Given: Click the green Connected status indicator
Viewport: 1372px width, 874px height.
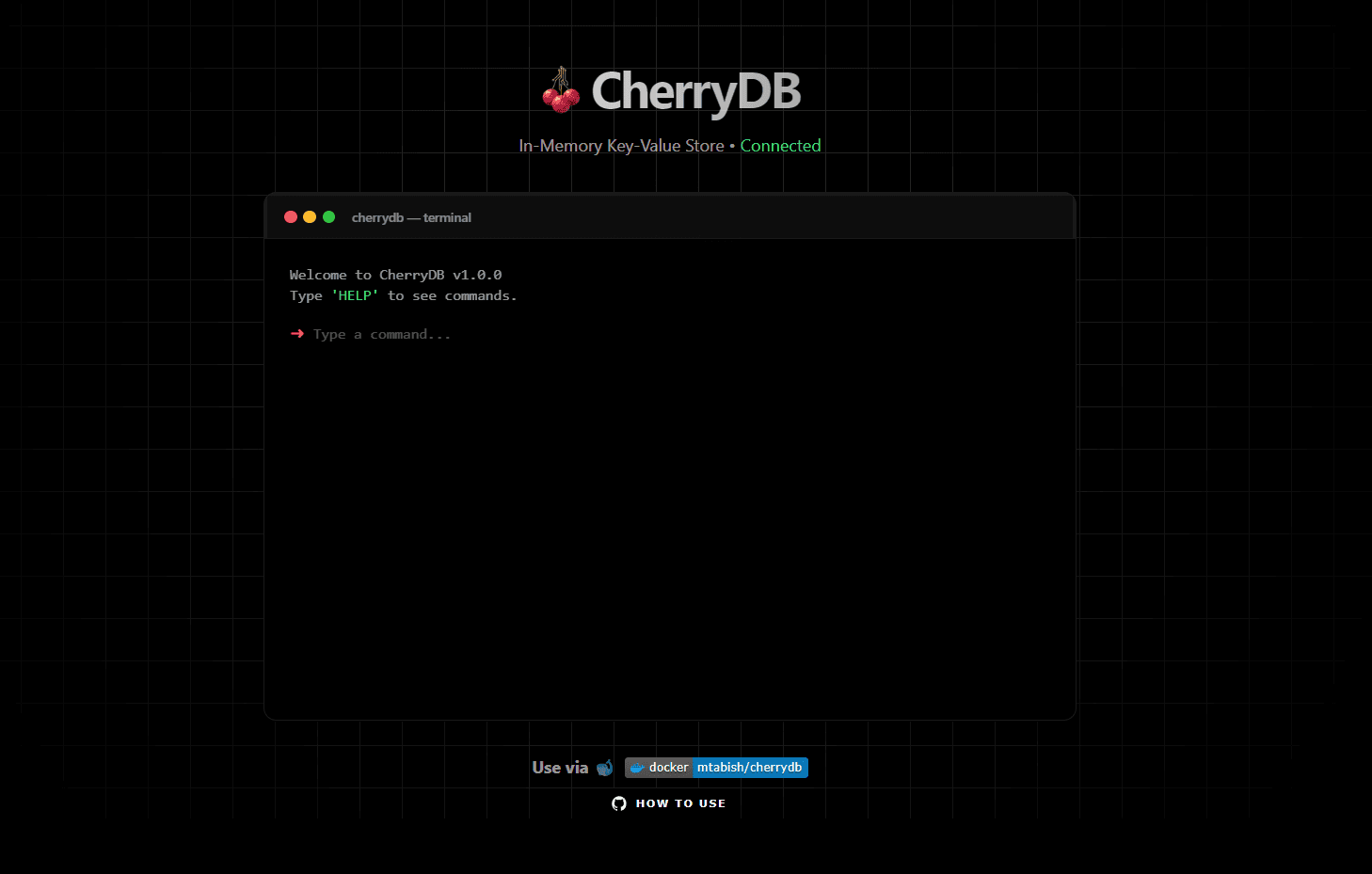Looking at the screenshot, I should pos(780,146).
